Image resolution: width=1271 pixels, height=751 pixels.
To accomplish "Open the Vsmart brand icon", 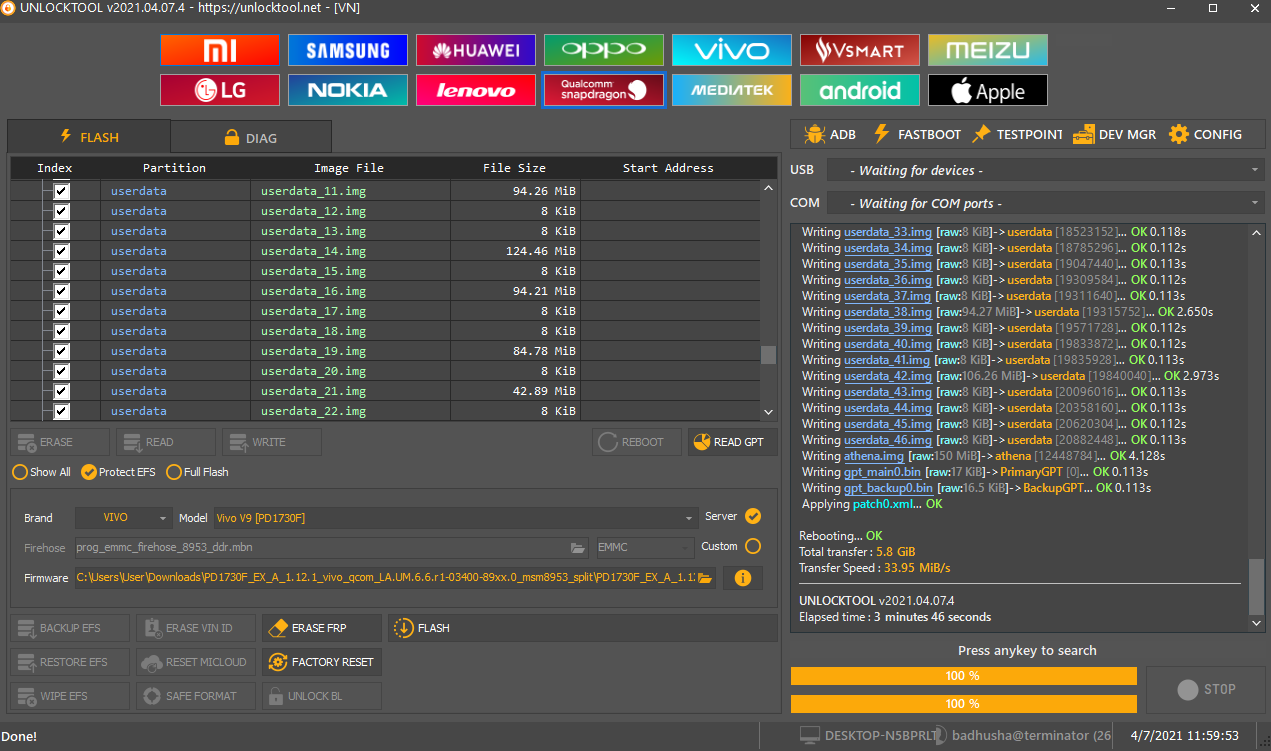I will tap(860, 50).
